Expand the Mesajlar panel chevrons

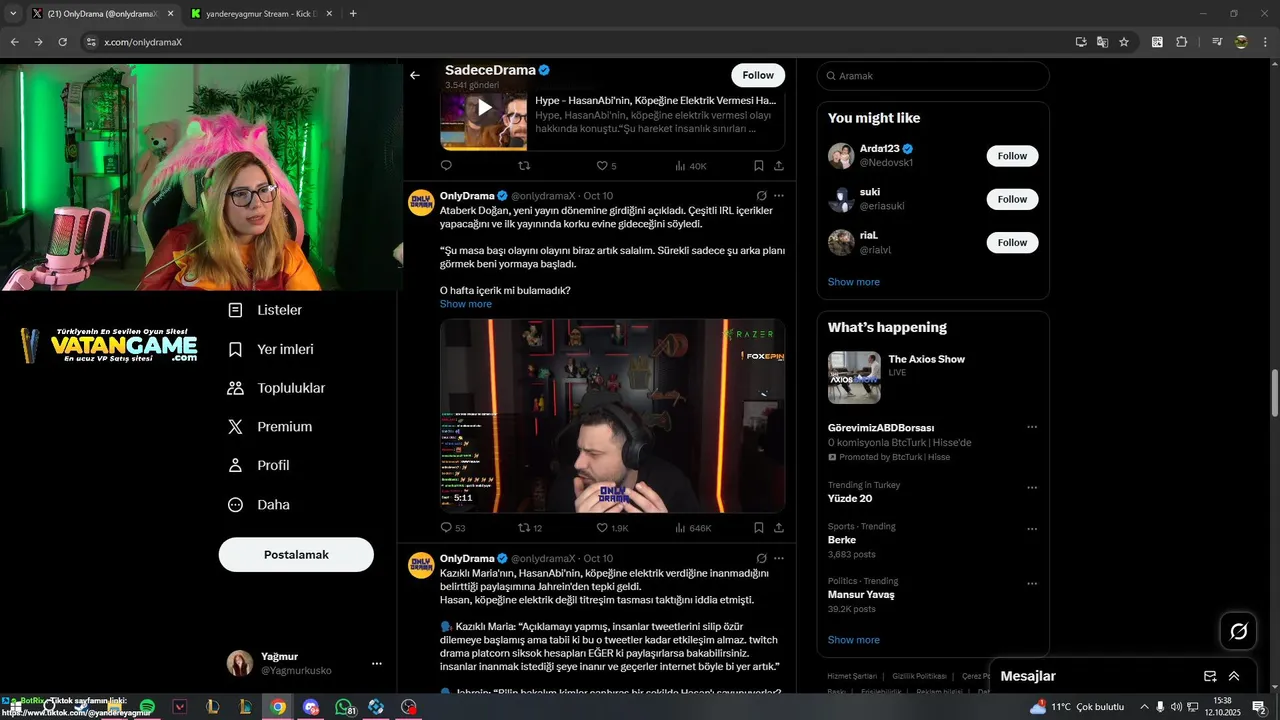tap(1234, 676)
